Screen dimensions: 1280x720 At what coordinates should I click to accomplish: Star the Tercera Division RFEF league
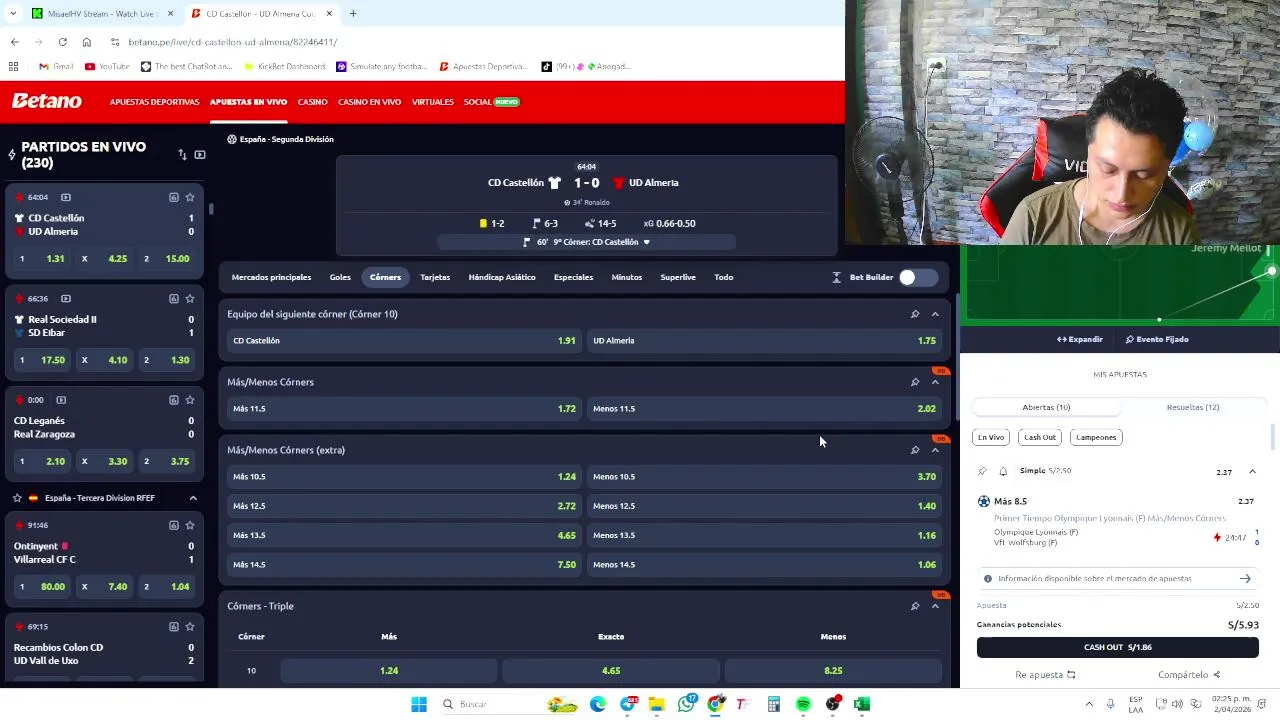click(x=17, y=498)
